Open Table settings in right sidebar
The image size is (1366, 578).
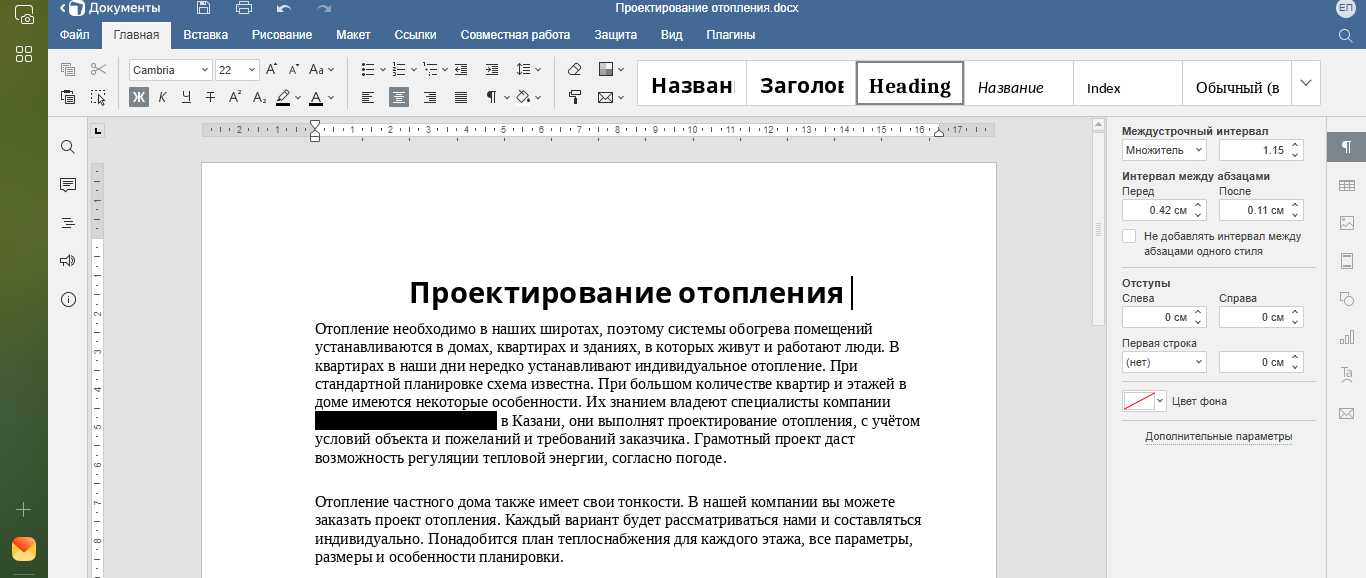tap(1346, 185)
